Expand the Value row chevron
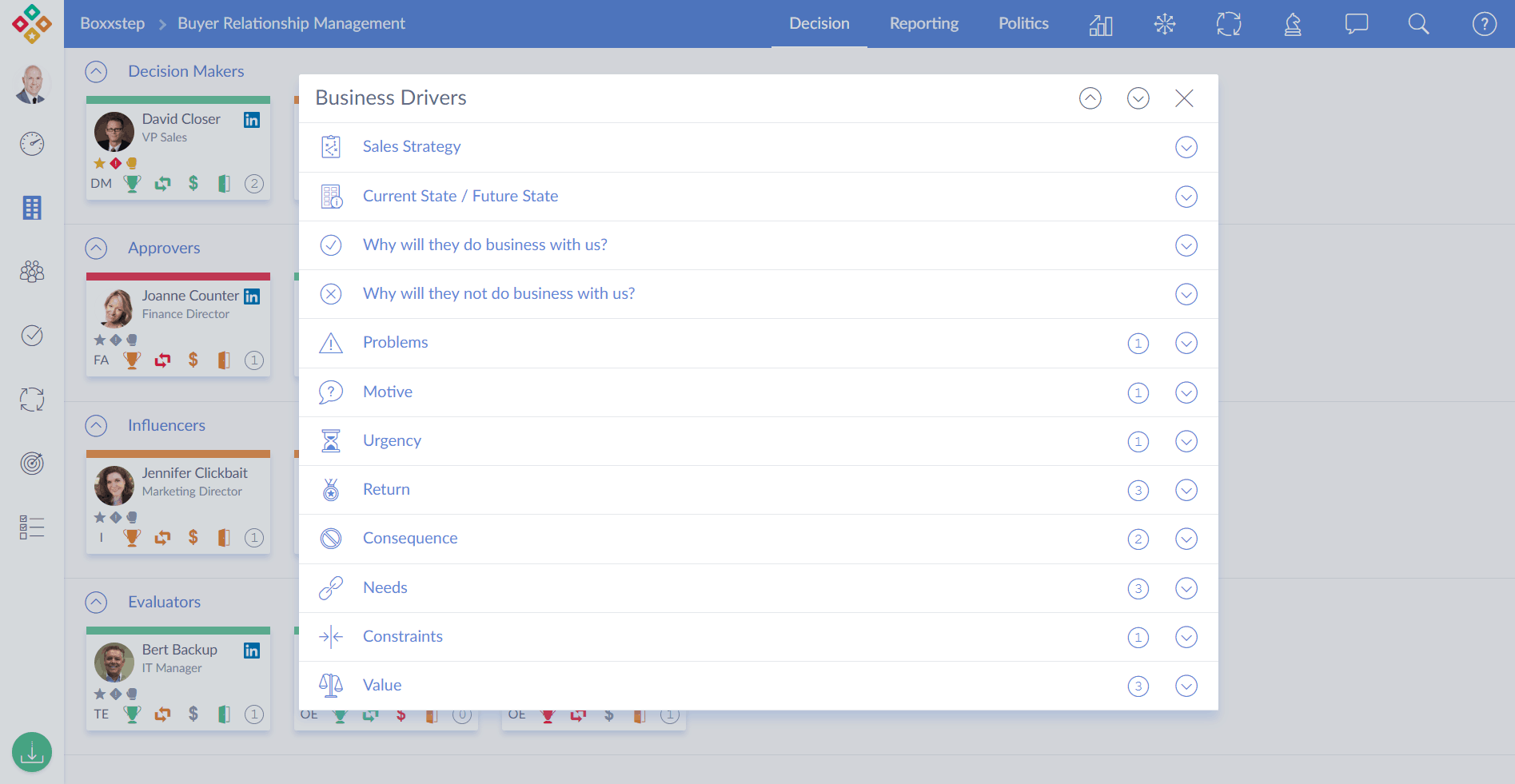This screenshot has width=1515, height=784. click(1186, 686)
